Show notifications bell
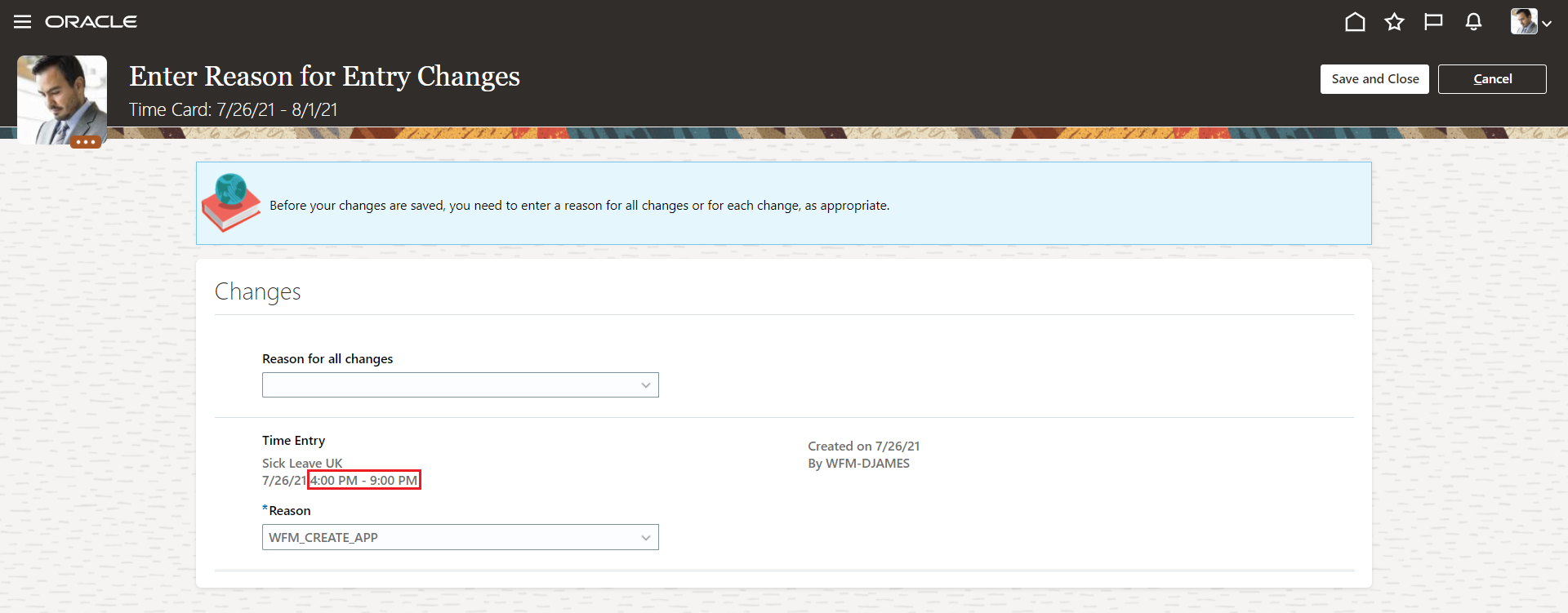 [1473, 22]
